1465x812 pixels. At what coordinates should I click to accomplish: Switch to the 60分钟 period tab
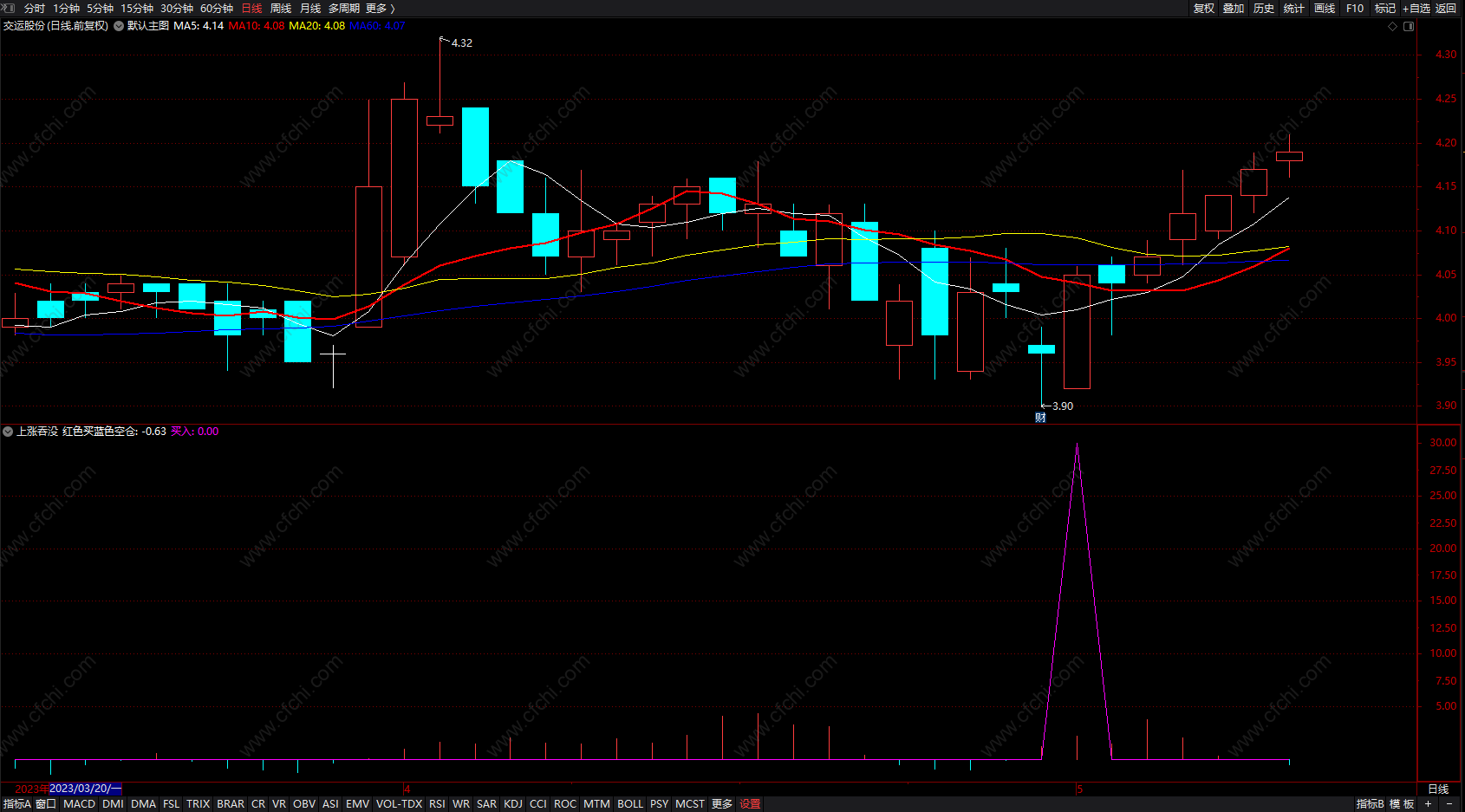[217, 8]
